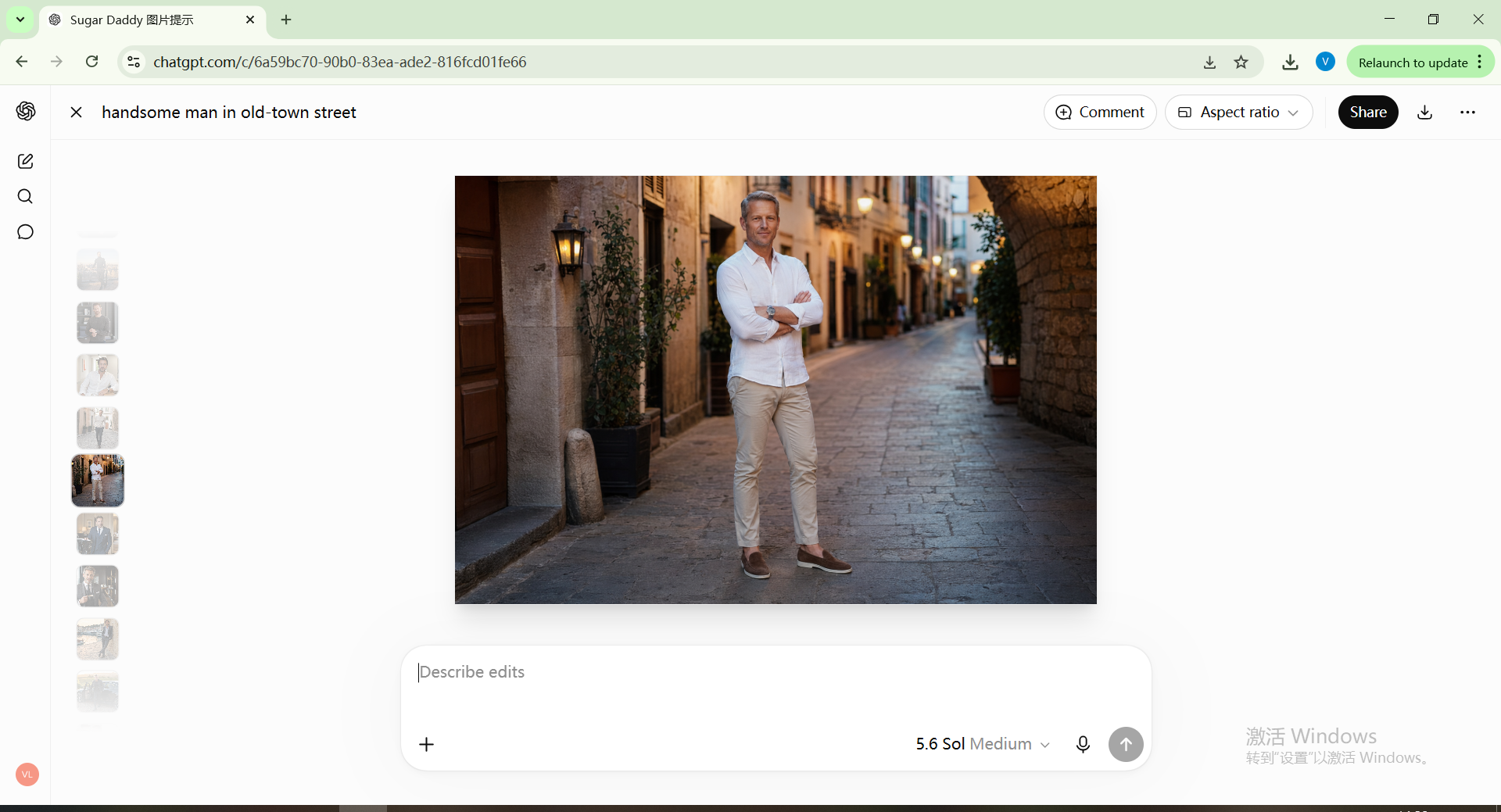Select the thumbnail just below the highlighted one
The width and height of the screenshot is (1501, 812).
(98, 534)
